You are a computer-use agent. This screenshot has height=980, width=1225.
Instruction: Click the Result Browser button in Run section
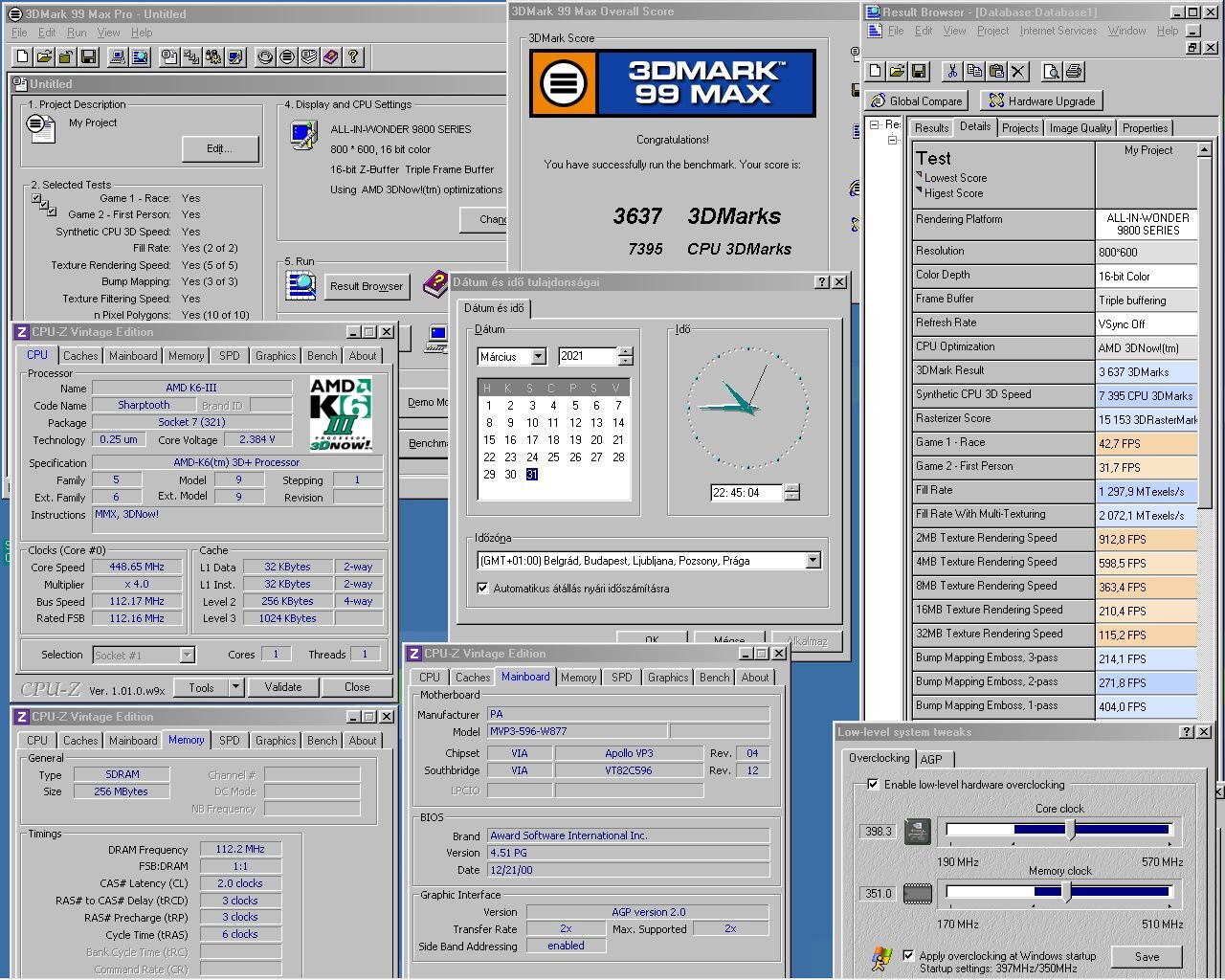pyautogui.click(x=367, y=285)
